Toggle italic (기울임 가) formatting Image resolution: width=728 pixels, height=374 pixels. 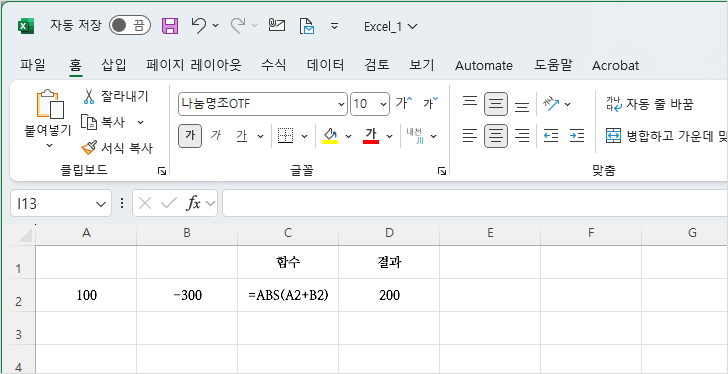(215, 136)
